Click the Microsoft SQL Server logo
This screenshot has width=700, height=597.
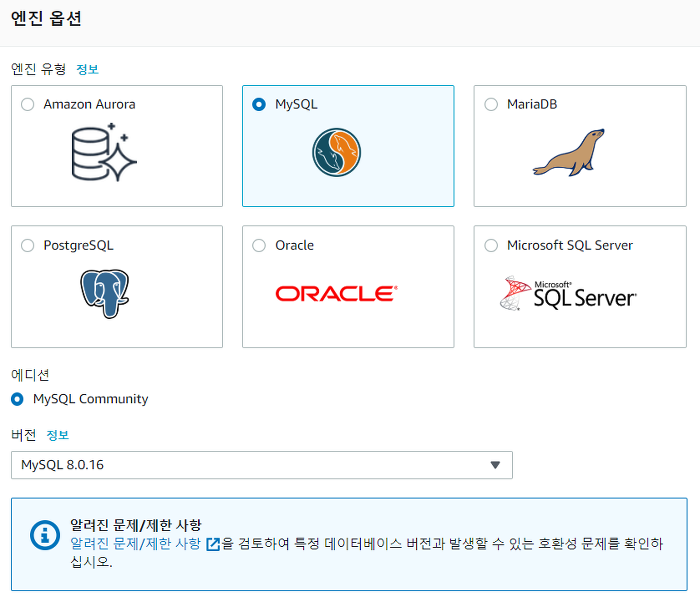568,293
